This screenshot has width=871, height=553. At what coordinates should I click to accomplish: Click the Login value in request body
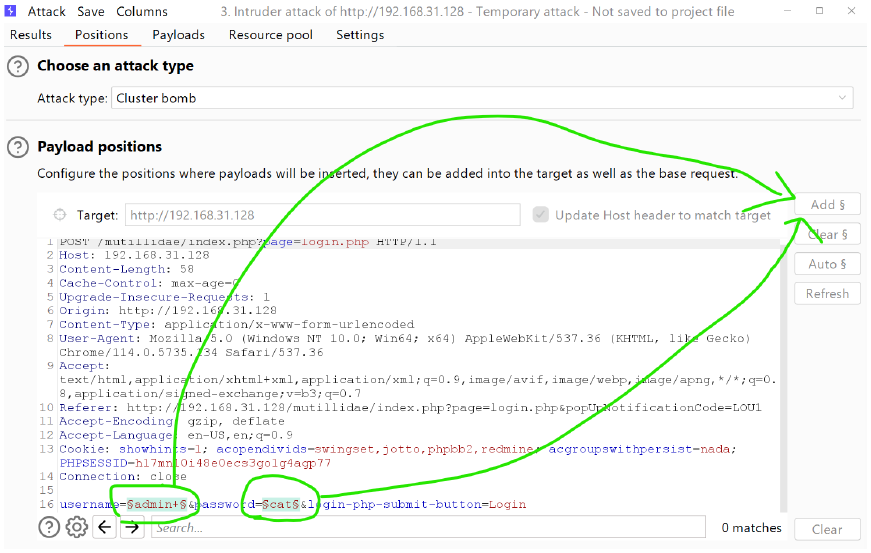(507, 504)
